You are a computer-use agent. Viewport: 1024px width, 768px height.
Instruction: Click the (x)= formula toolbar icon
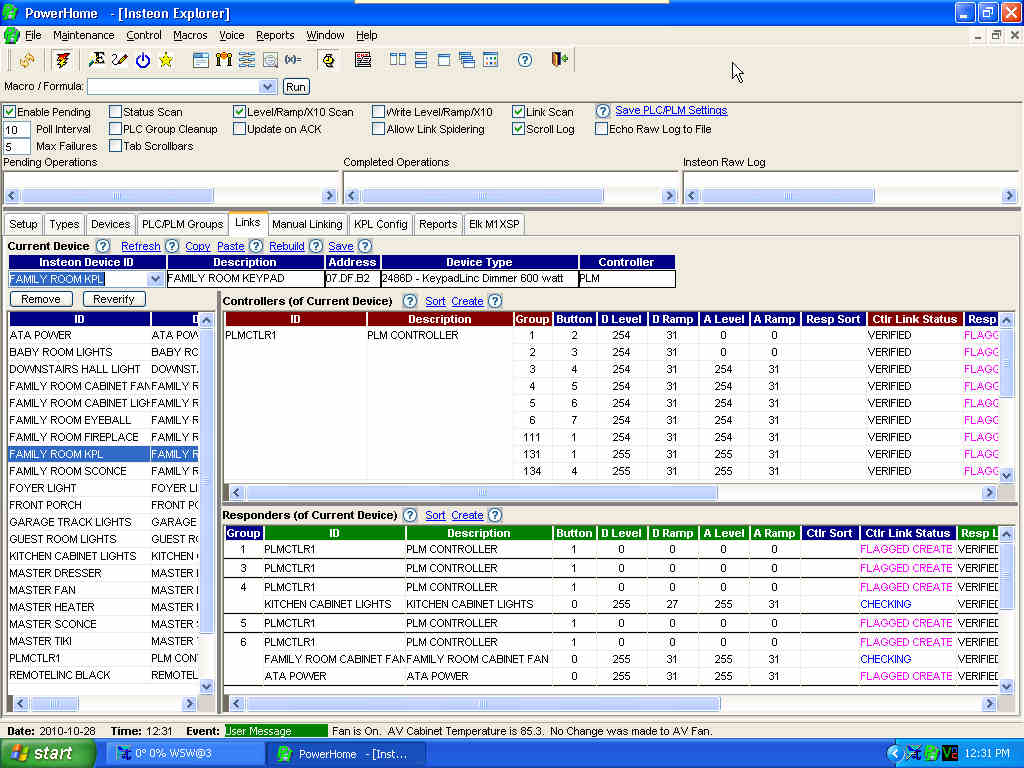[x=293, y=60]
